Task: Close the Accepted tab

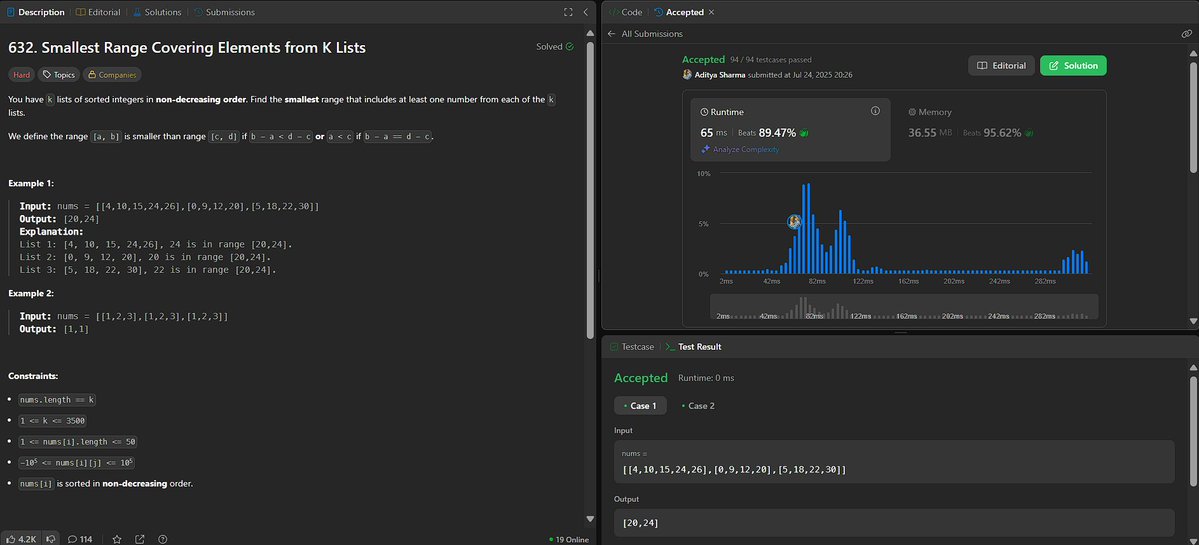Action: tap(711, 12)
